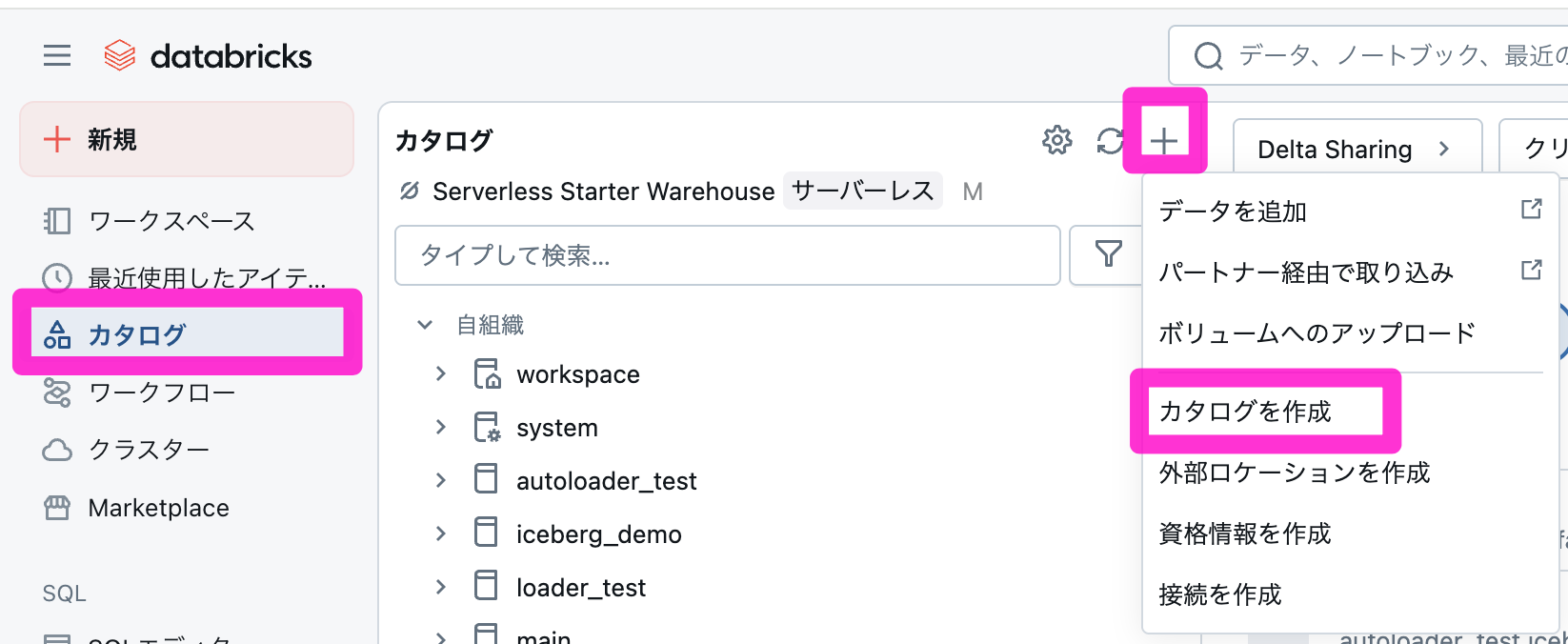Click the plus add icon in catalog panel
The height and width of the screenshot is (644, 1568).
(1163, 141)
